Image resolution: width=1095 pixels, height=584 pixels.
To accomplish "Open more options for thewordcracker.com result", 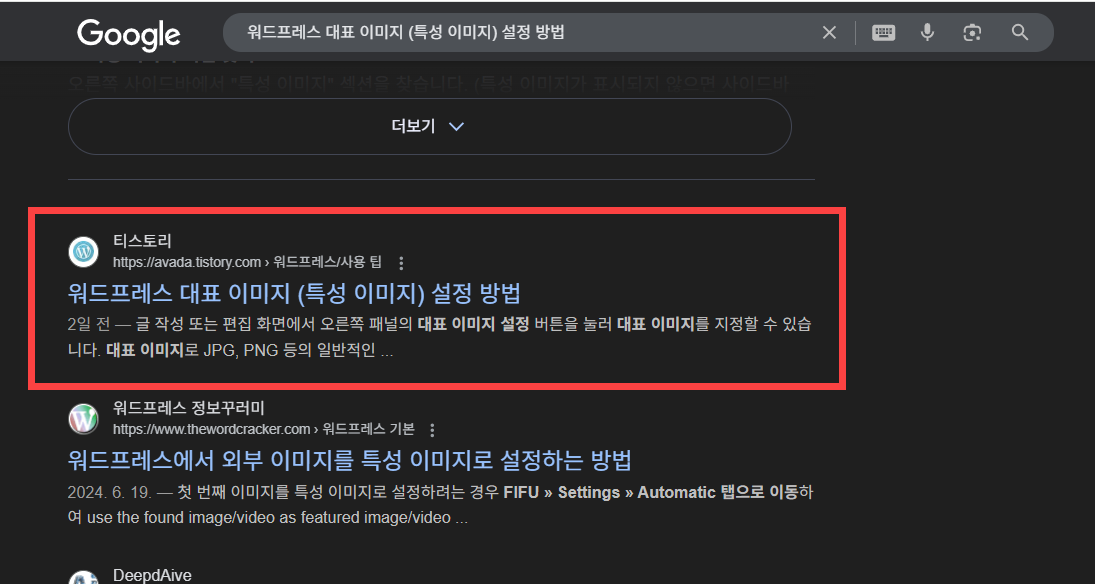I will 432,430.
